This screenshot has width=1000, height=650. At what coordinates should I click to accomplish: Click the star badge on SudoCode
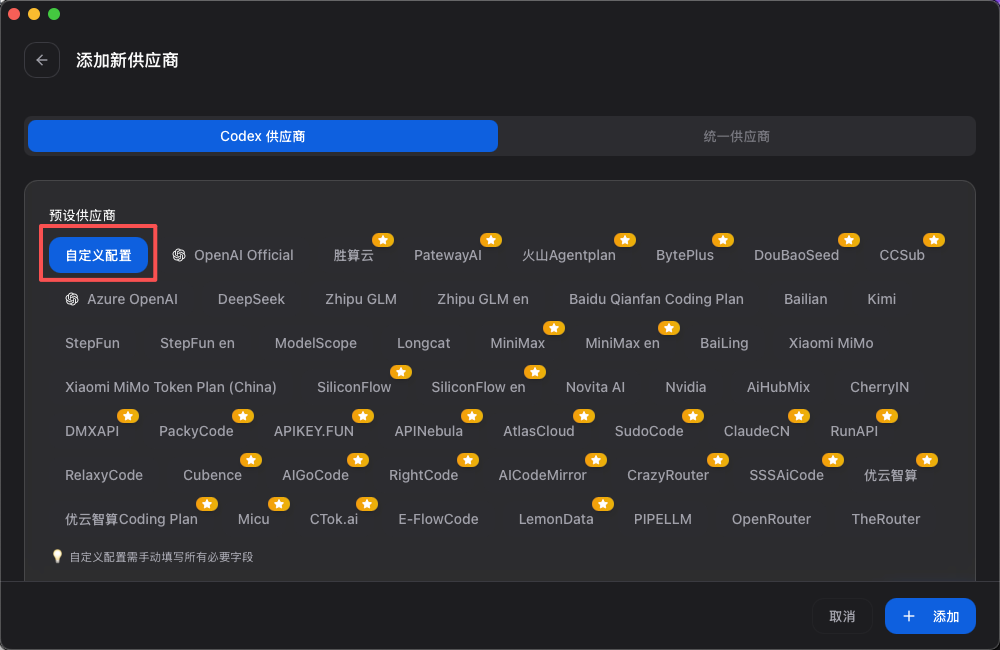point(693,416)
